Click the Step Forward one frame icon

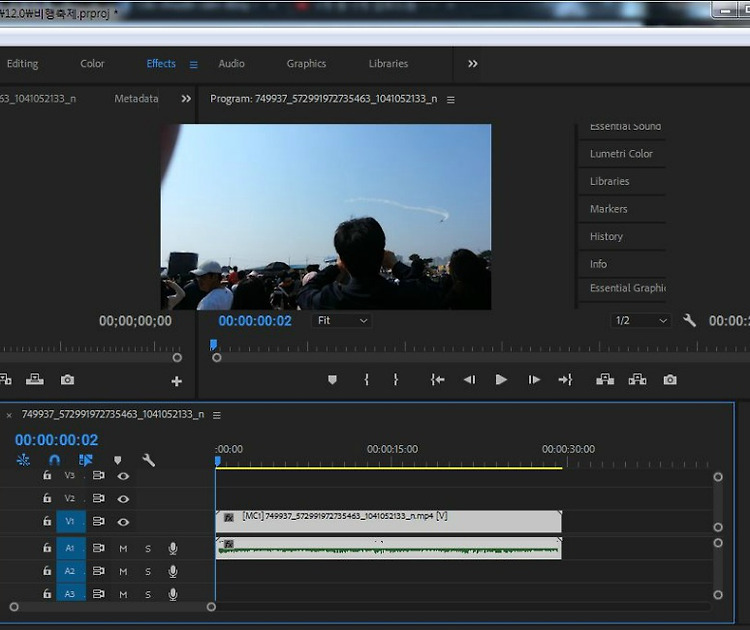[x=534, y=380]
